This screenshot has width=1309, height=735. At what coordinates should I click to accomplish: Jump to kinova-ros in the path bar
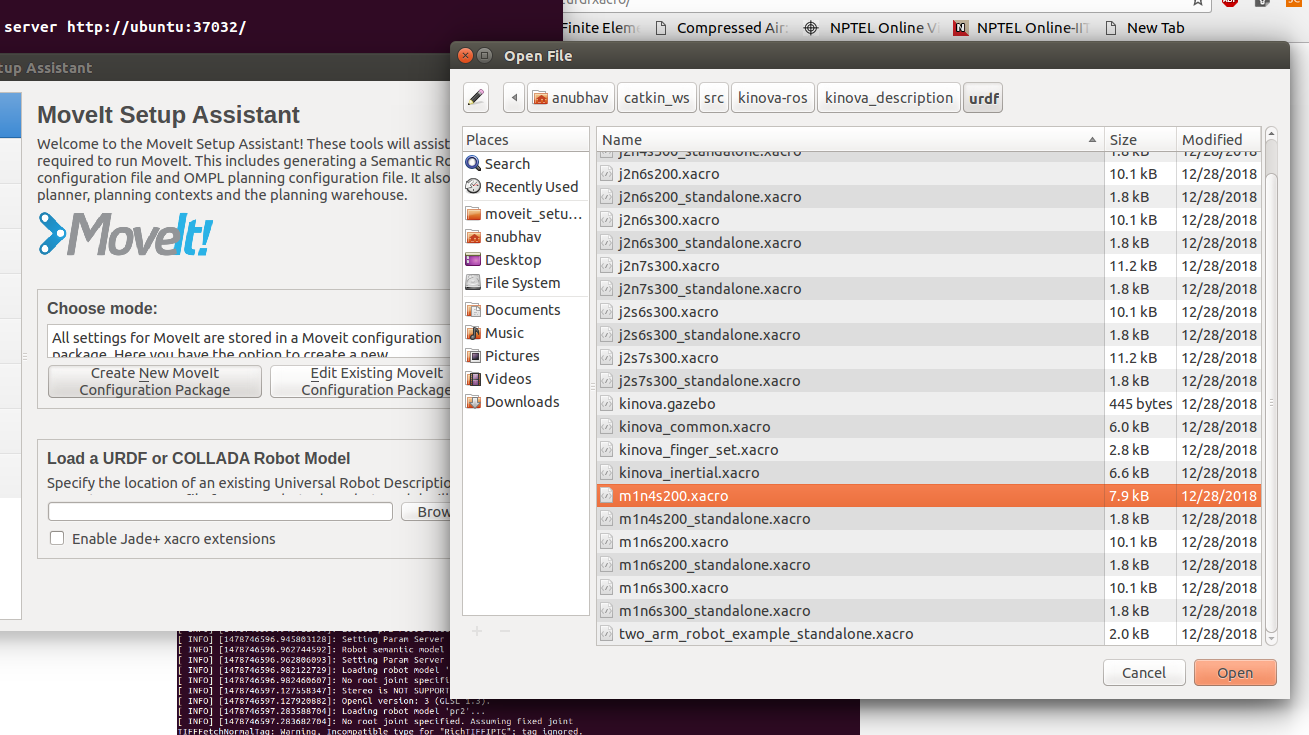click(x=773, y=98)
